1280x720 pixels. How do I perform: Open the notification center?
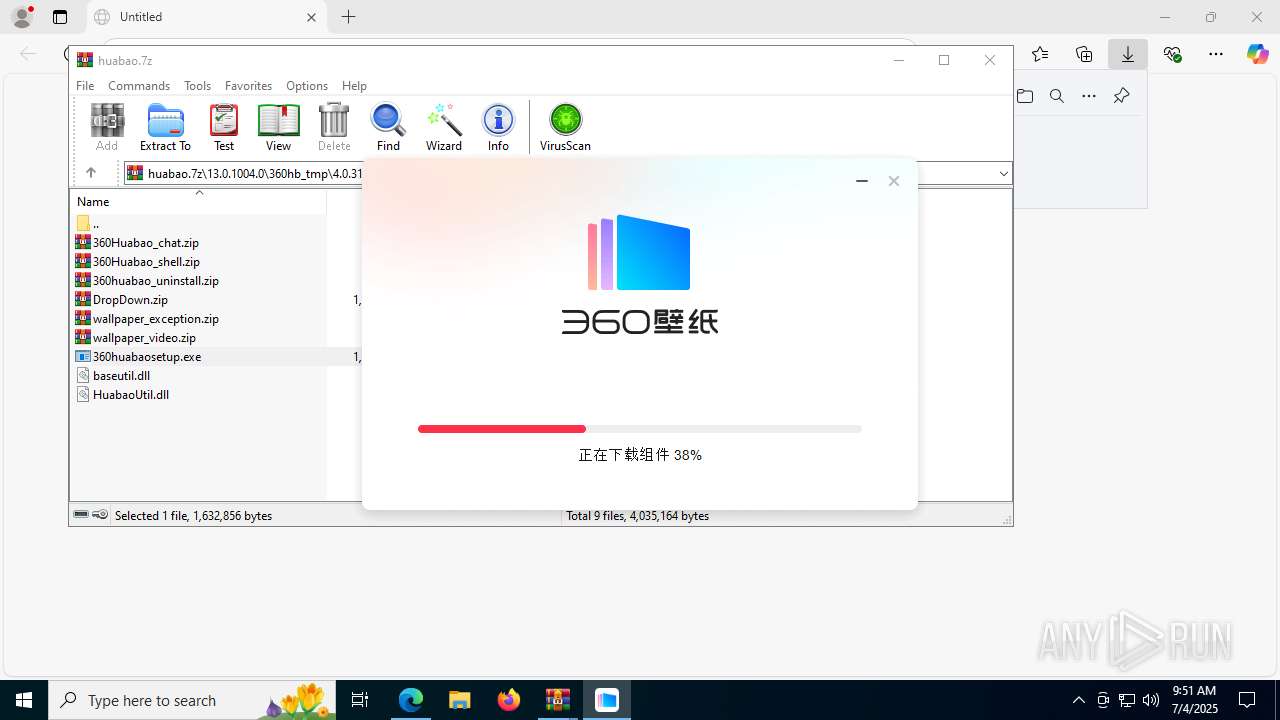pyautogui.click(x=1247, y=700)
